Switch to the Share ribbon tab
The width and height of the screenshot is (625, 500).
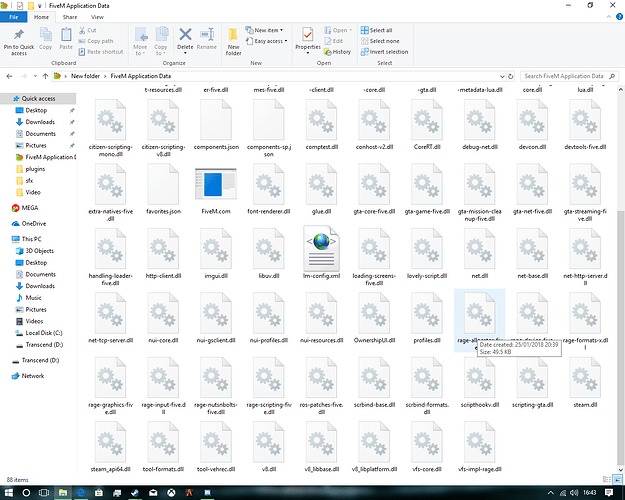point(70,17)
